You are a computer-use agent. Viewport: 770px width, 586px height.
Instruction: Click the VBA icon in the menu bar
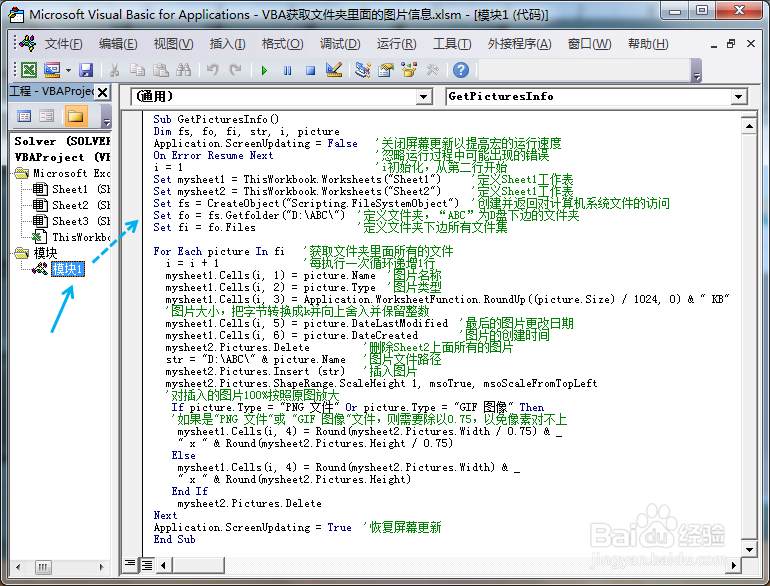point(28,44)
